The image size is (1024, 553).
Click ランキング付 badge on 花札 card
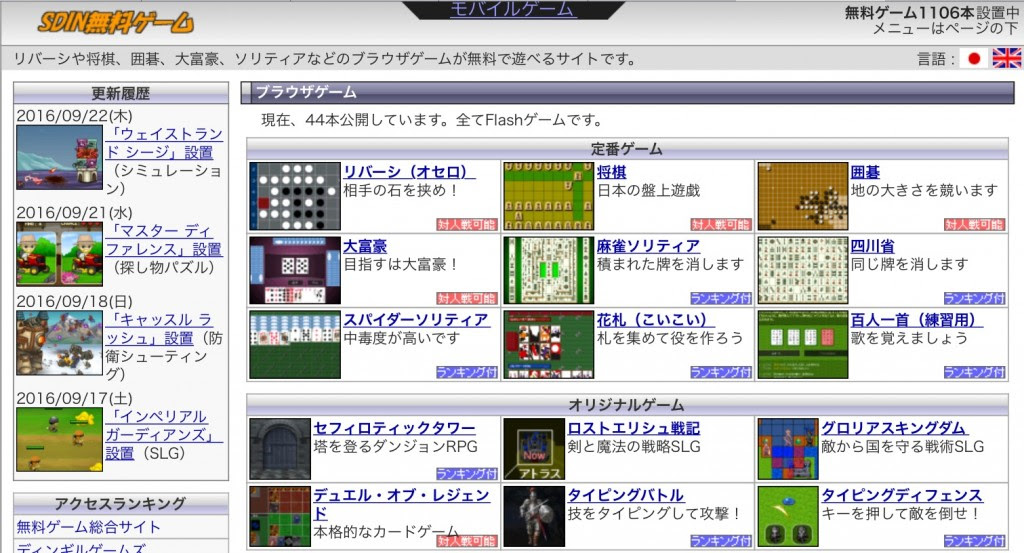pyautogui.click(x=720, y=372)
